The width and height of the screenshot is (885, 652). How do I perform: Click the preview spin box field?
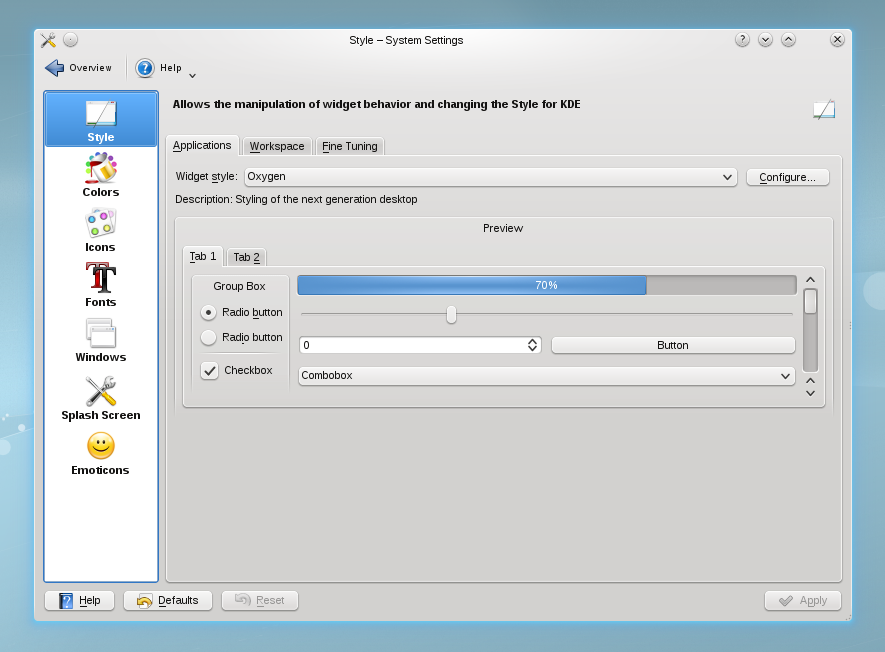point(411,345)
